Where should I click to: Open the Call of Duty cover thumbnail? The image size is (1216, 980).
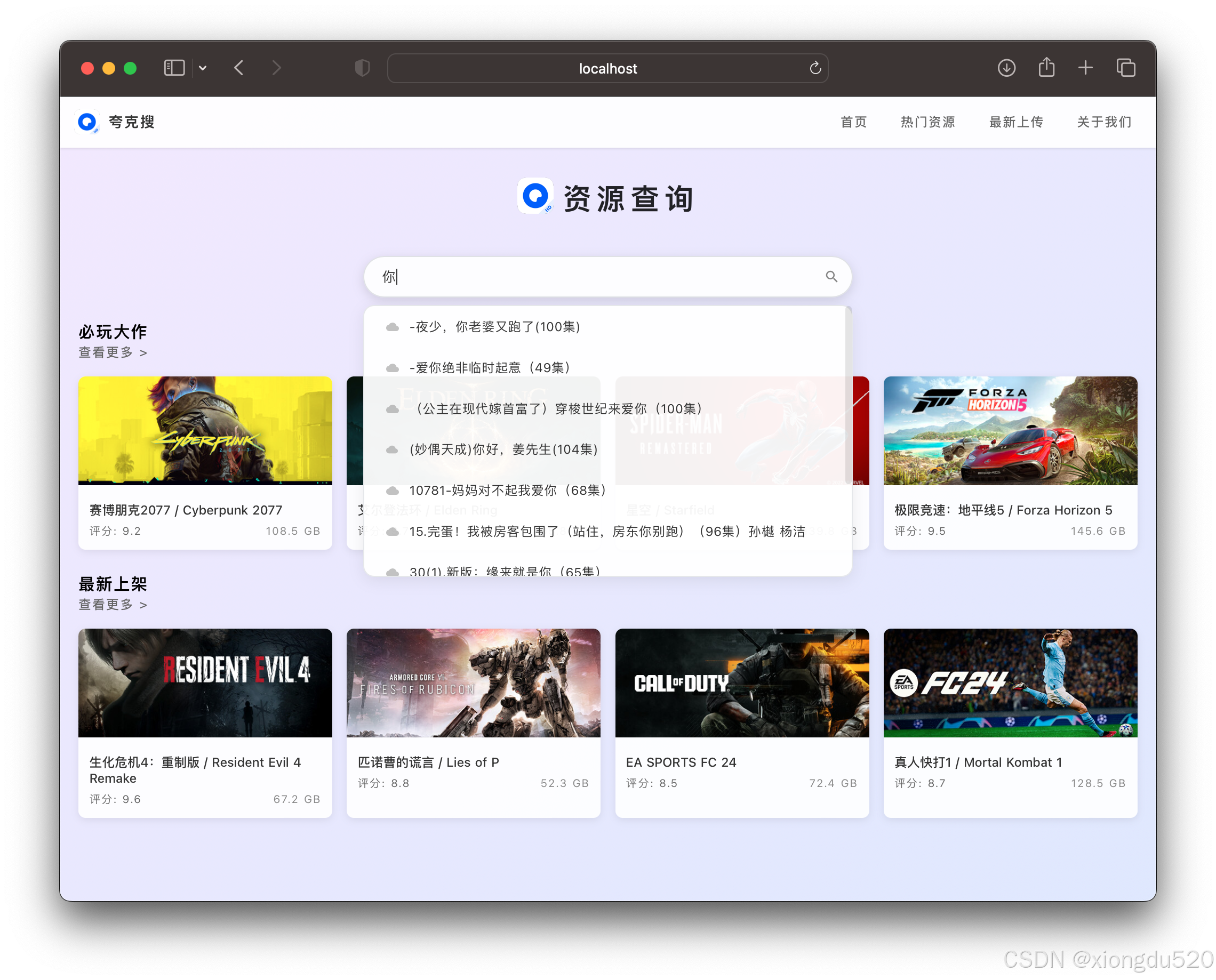742,682
